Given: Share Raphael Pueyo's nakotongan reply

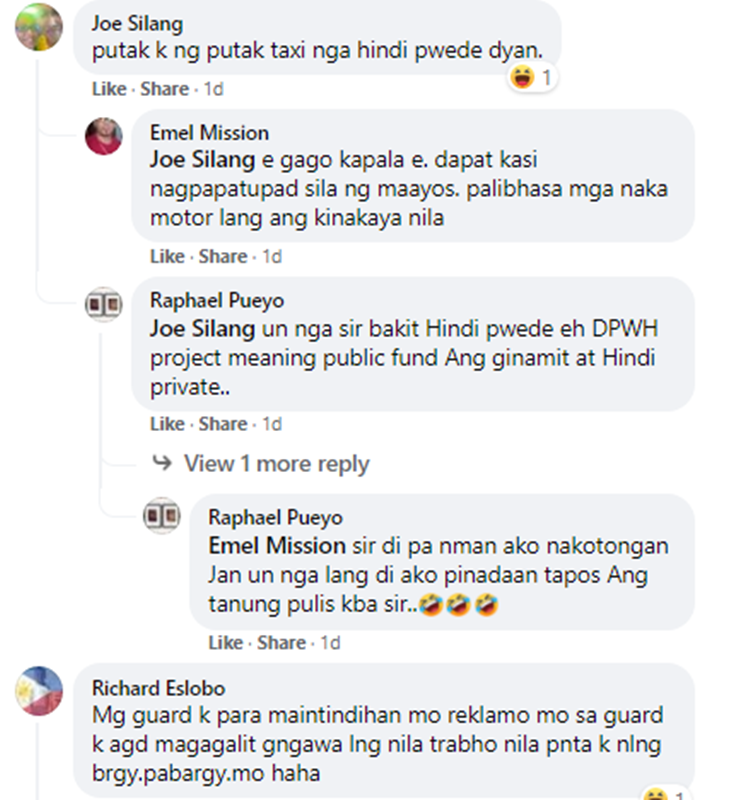Looking at the screenshot, I should coord(281,643).
